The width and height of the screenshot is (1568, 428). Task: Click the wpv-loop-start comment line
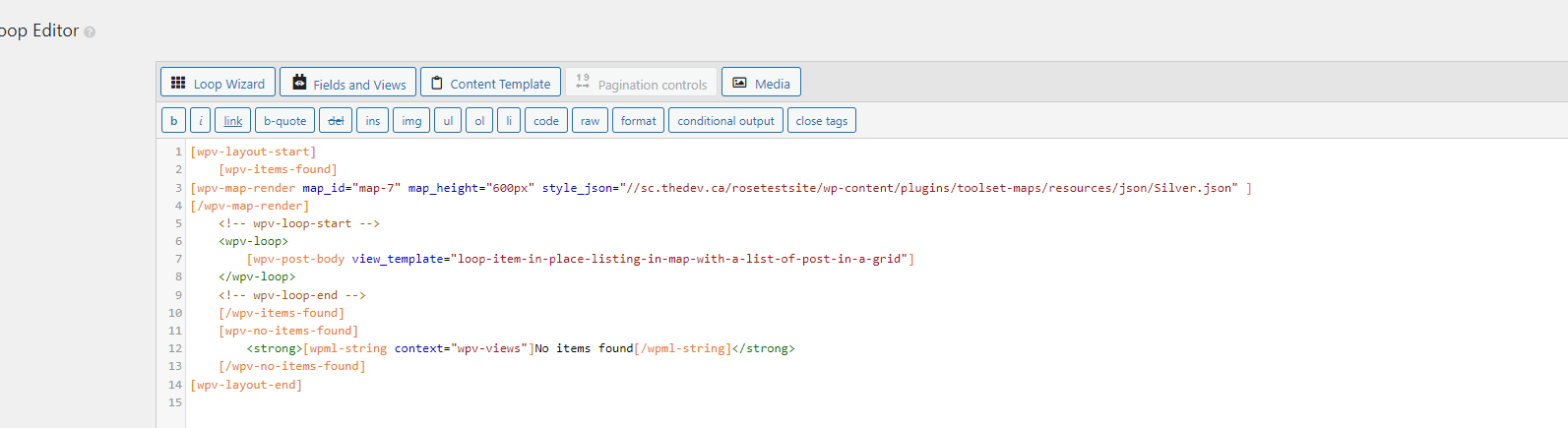[x=299, y=223]
